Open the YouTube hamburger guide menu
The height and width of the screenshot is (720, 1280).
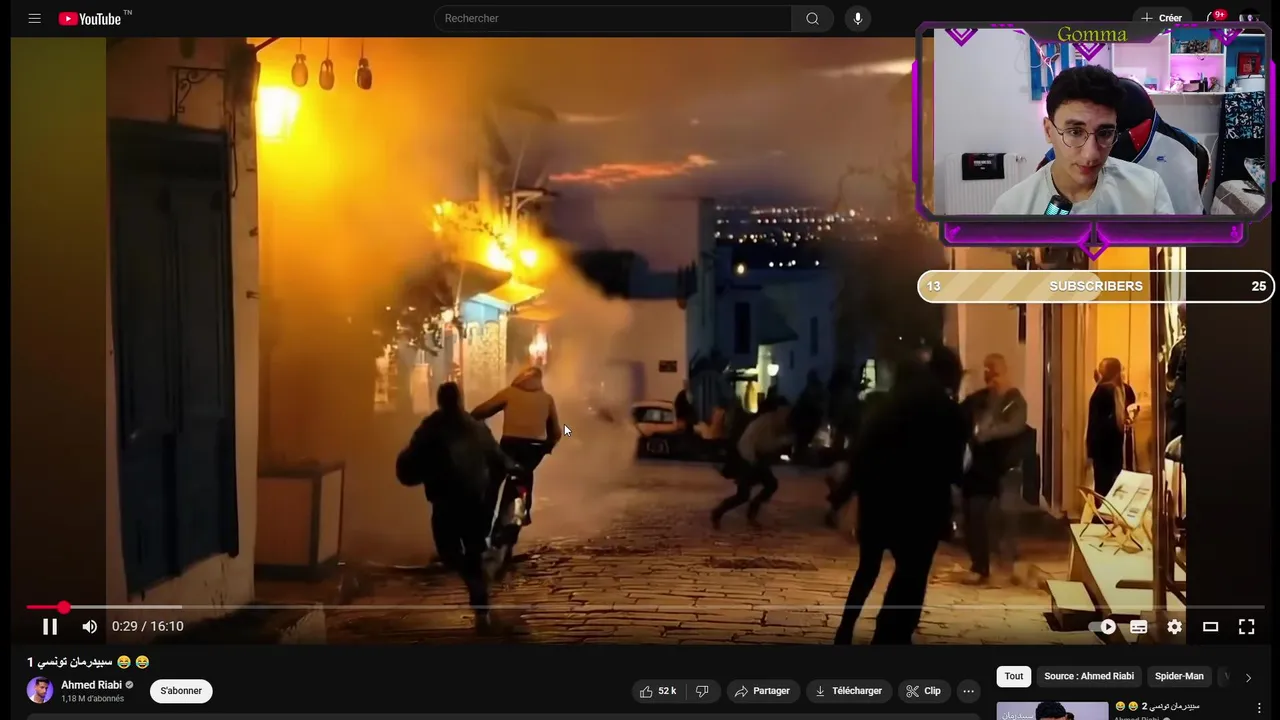pyautogui.click(x=35, y=18)
